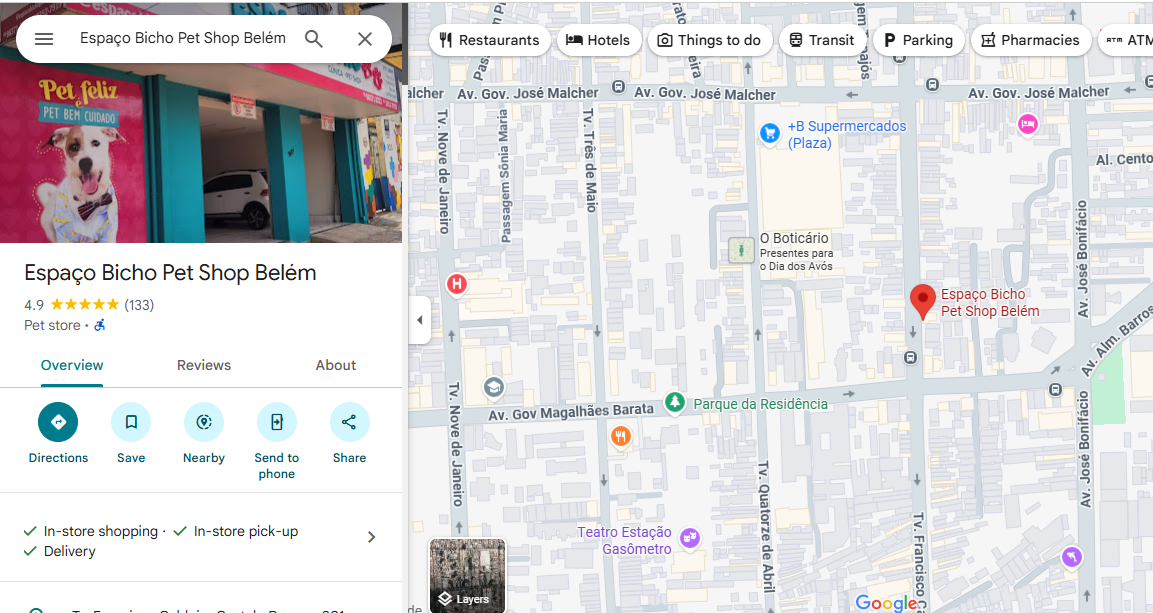Click the purple marker near bottom right
The image size is (1153, 613).
click(1071, 557)
